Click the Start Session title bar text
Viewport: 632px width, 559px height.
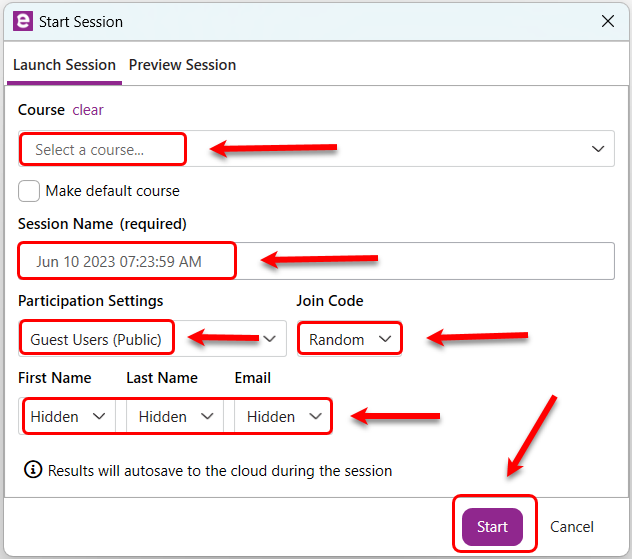click(x=81, y=22)
